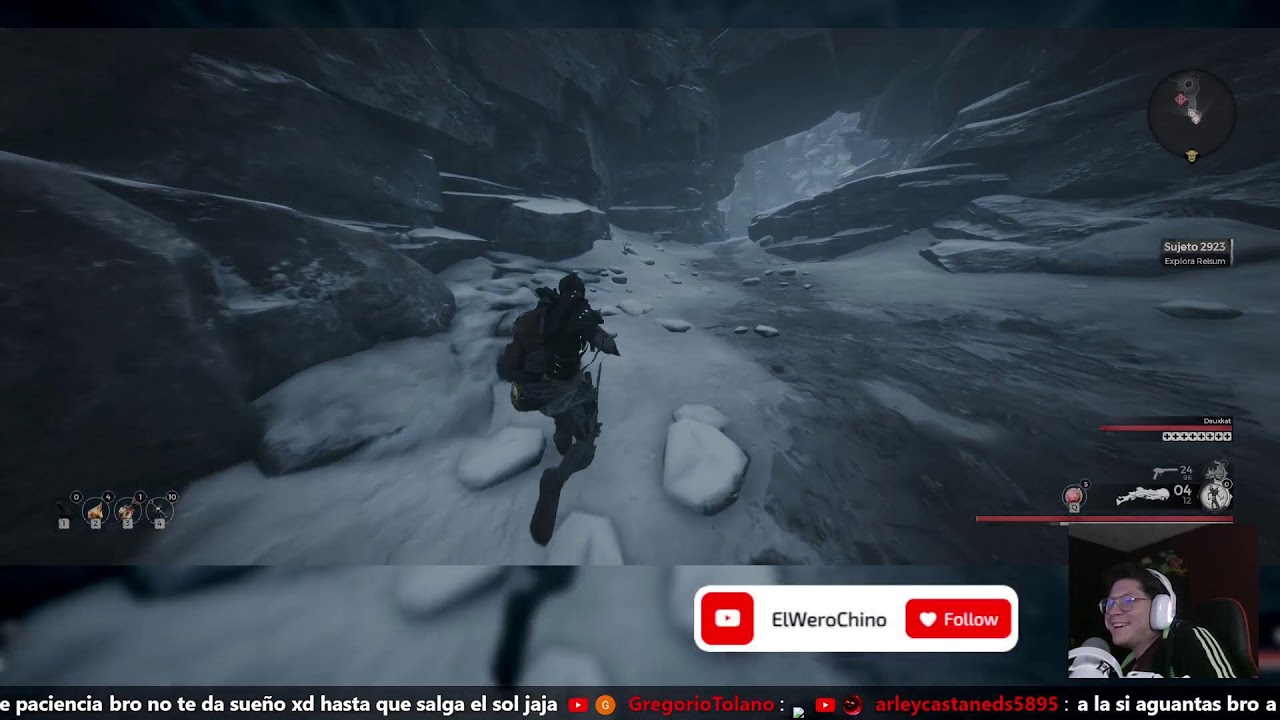Click the Deuxkat health bar
Screen dimensions: 1280x720
coord(1166,428)
